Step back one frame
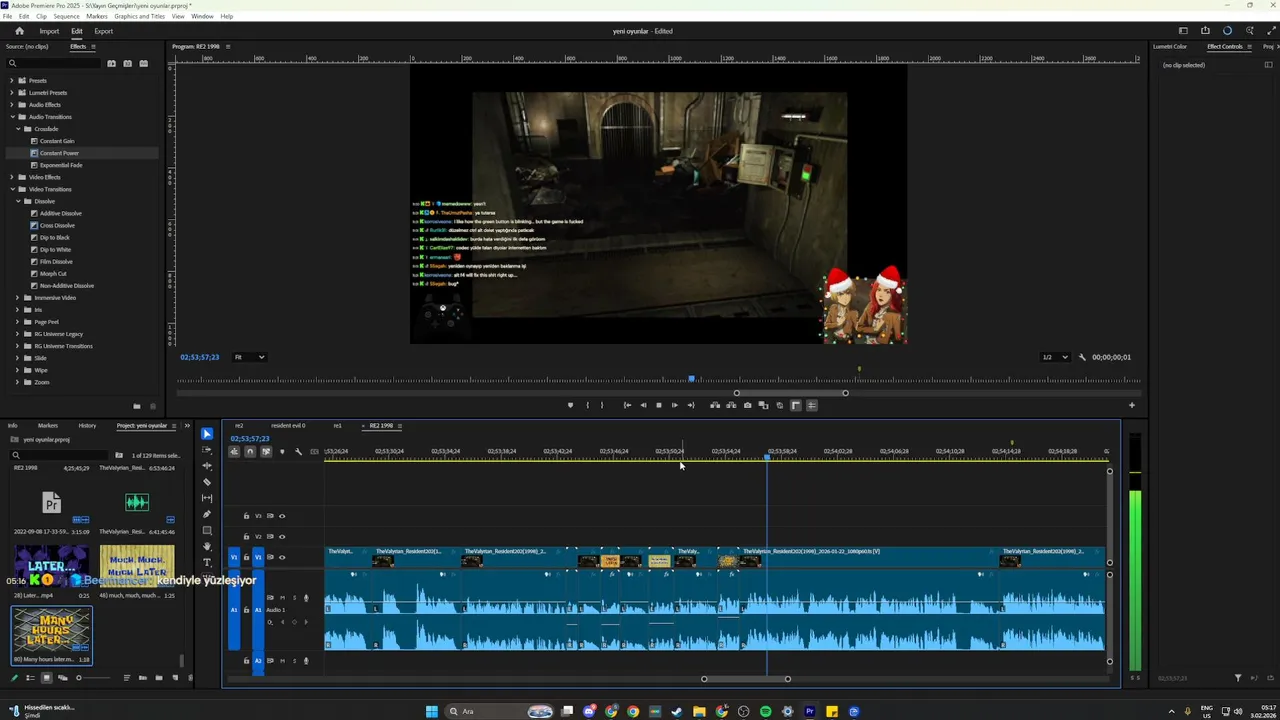This screenshot has width=1280, height=720. [x=643, y=405]
